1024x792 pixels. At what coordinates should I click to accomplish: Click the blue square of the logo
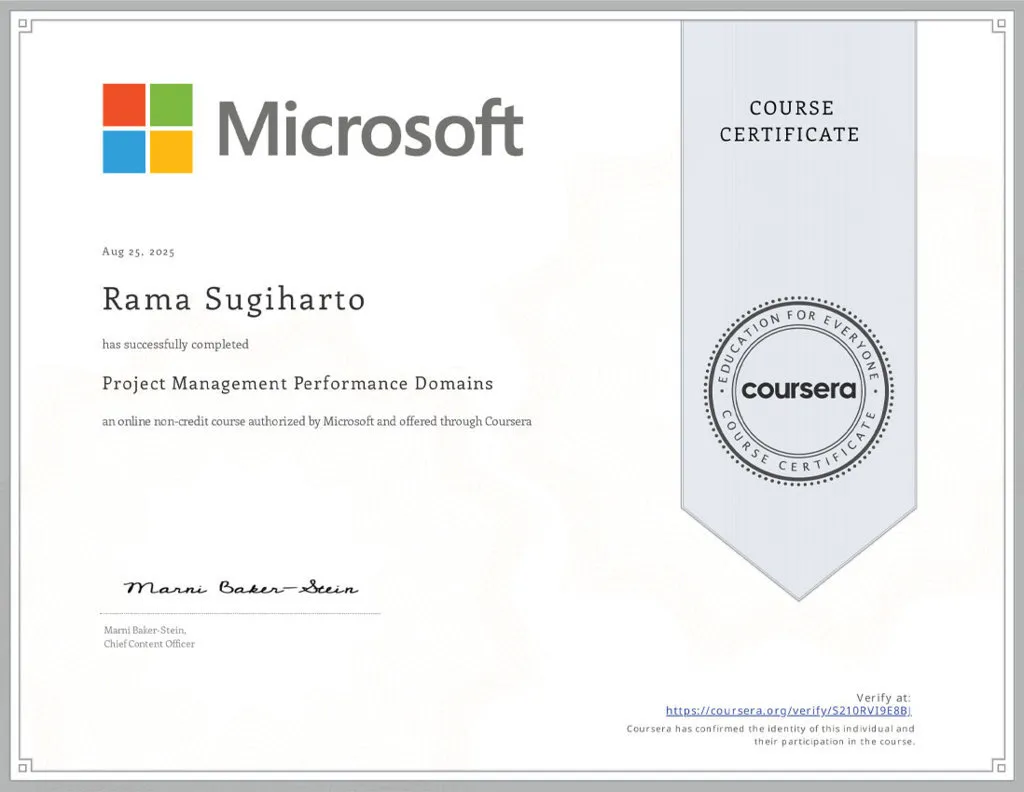pos(124,151)
